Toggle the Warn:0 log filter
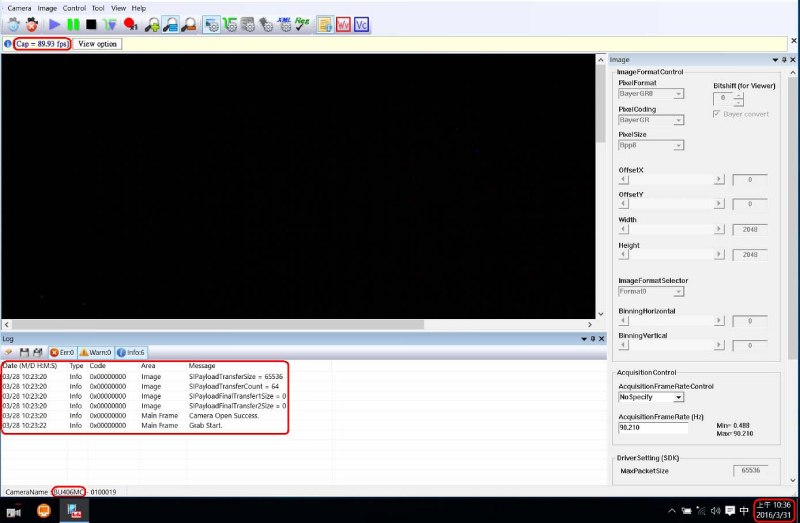The image size is (800, 523). (x=96, y=352)
